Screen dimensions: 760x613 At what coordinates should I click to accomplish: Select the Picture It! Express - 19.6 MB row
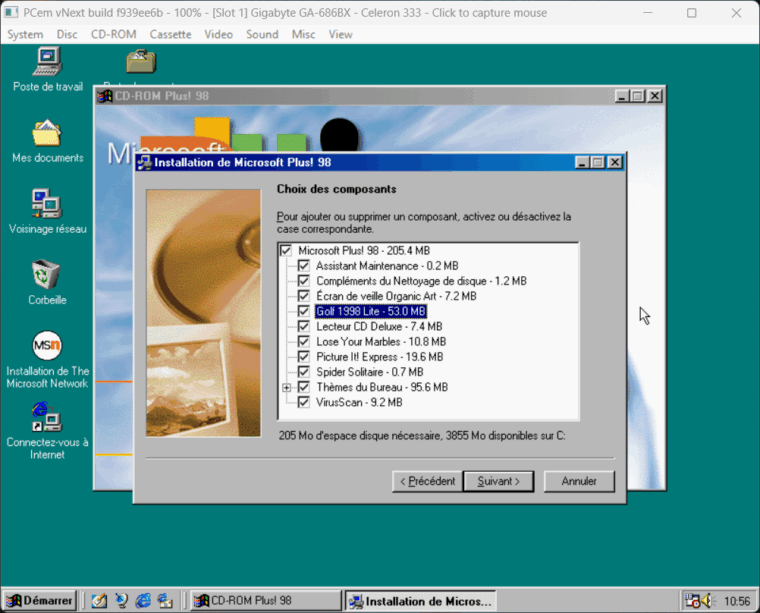pyautogui.click(x=380, y=357)
